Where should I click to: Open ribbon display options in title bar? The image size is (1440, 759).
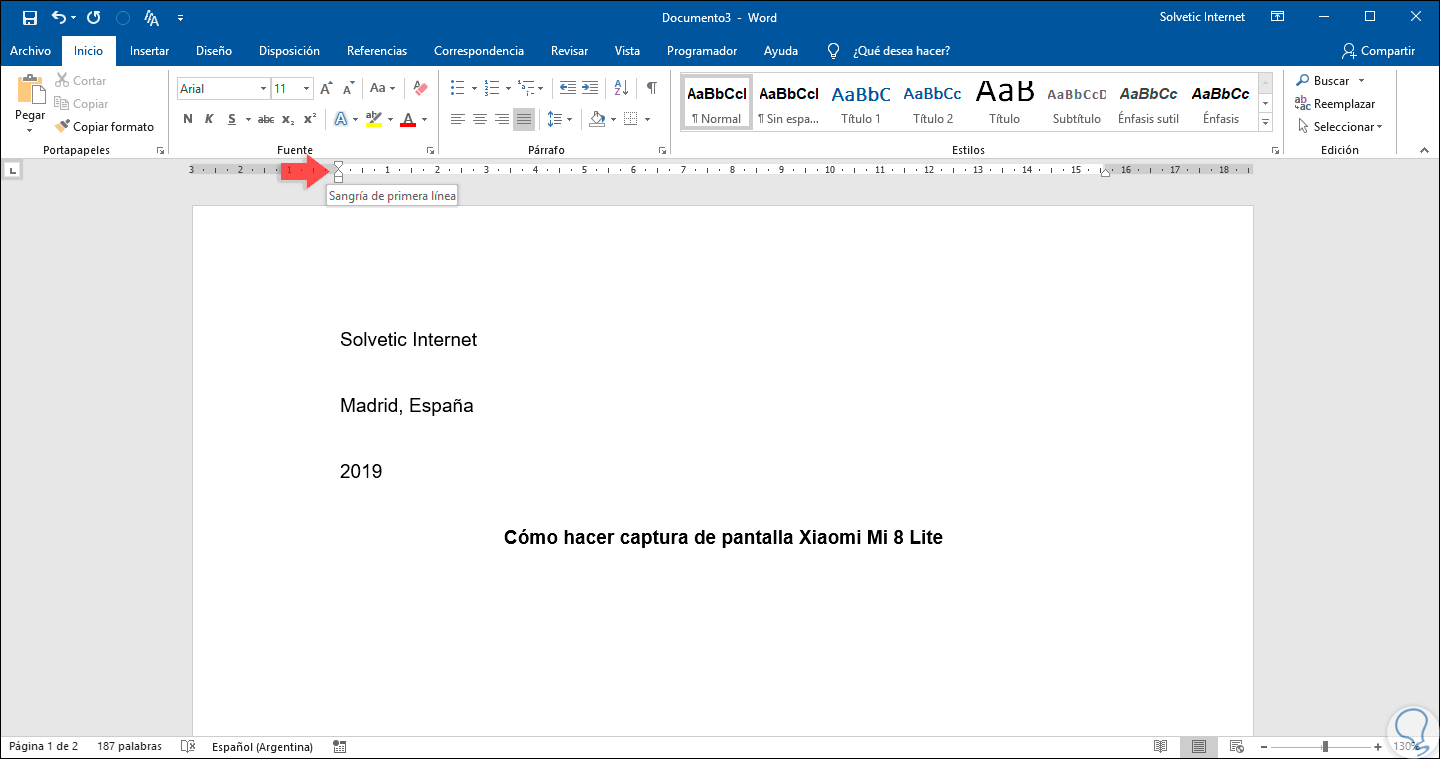1277,17
